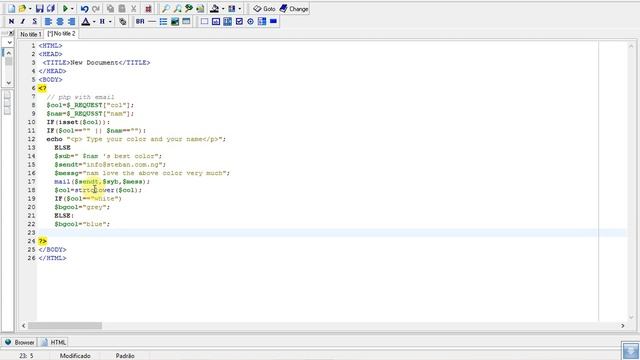
Task: Open the side panel dropdown arrow
Action: [9, 42]
